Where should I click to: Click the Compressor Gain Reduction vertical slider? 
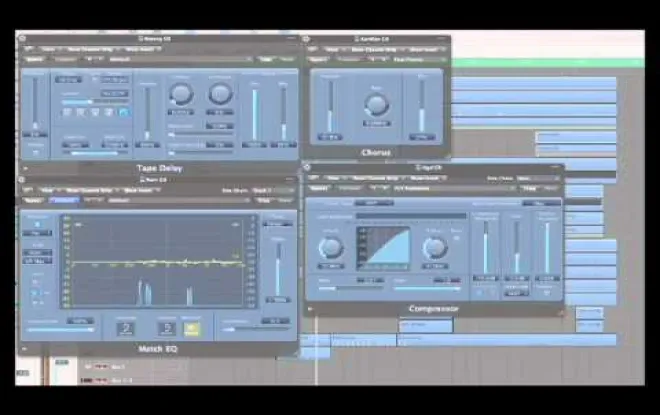[x=485, y=247]
